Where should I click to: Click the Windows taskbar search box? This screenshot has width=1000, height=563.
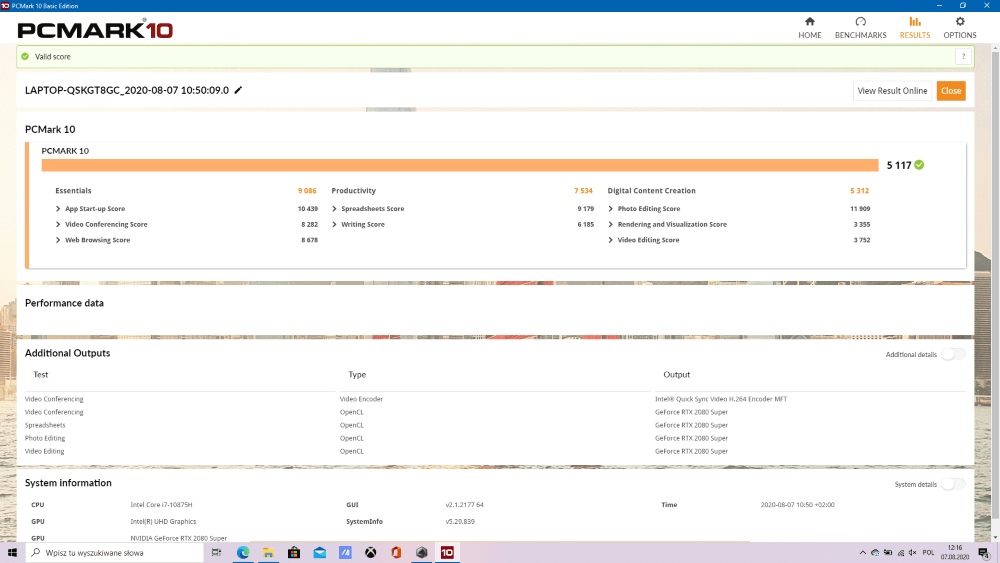[120, 552]
